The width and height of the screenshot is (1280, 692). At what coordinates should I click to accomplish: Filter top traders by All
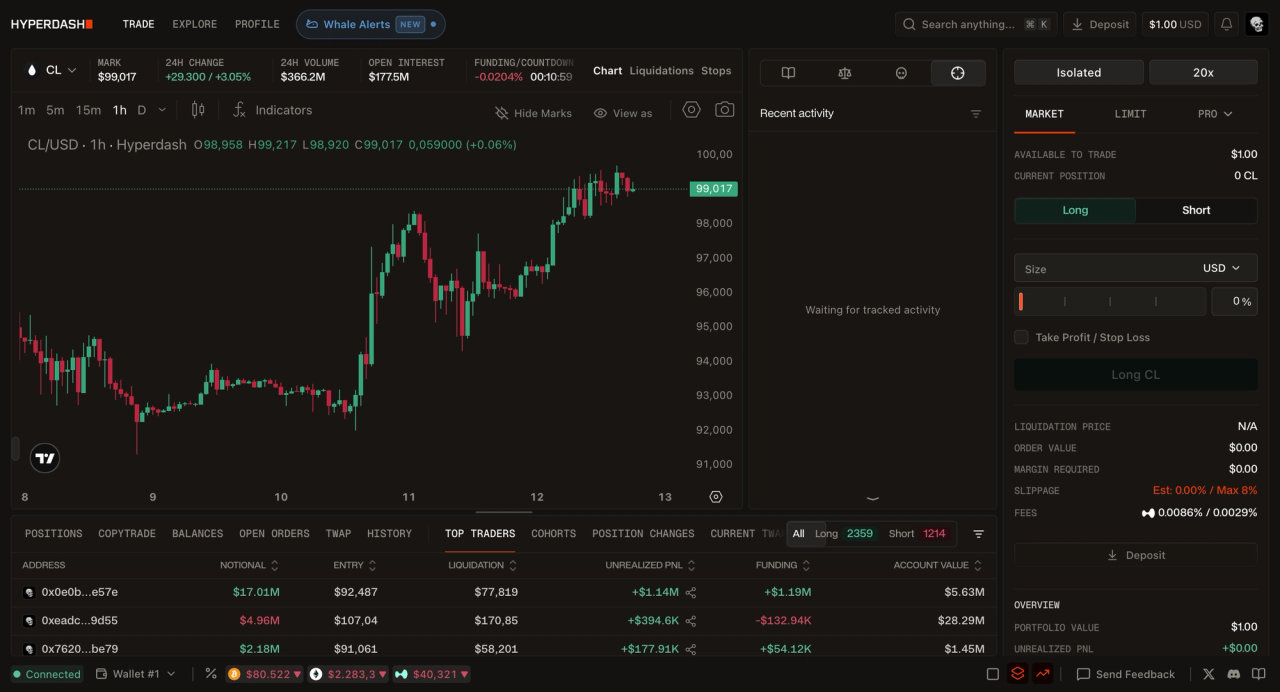click(x=798, y=534)
